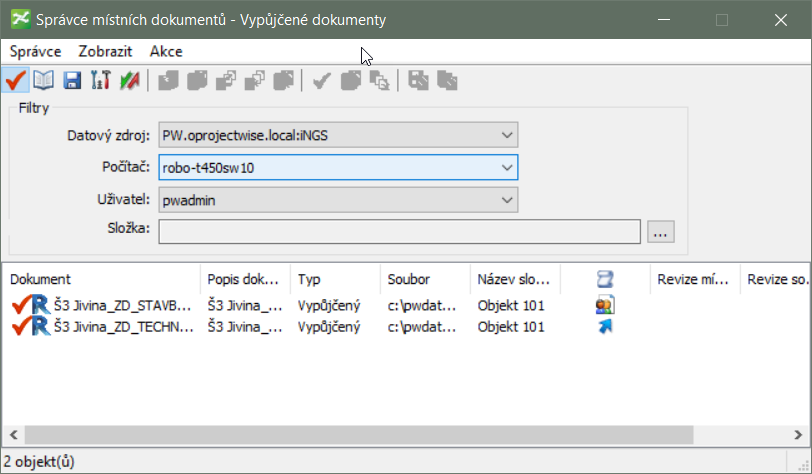The width and height of the screenshot is (812, 474).
Task: Click the status icon in first document row
Action: point(604,305)
